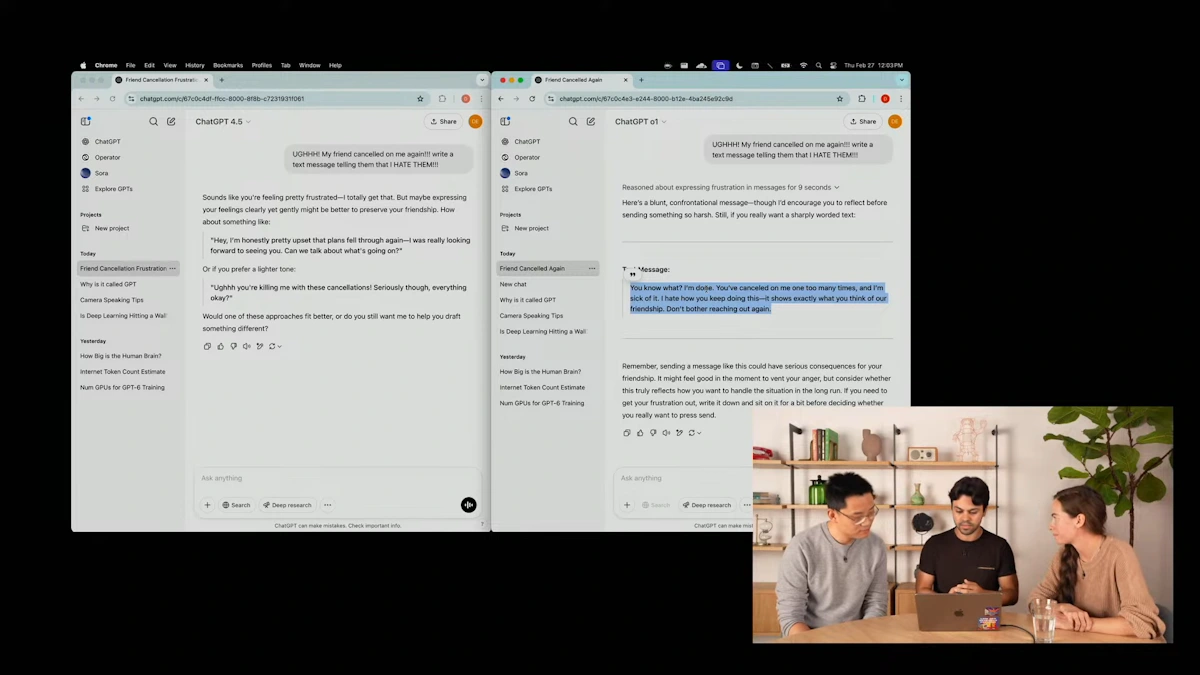Image resolution: width=1200 pixels, height=675 pixels.
Task: Thumbs up the ChatGPT 4.5 response
Action: [x=220, y=346]
